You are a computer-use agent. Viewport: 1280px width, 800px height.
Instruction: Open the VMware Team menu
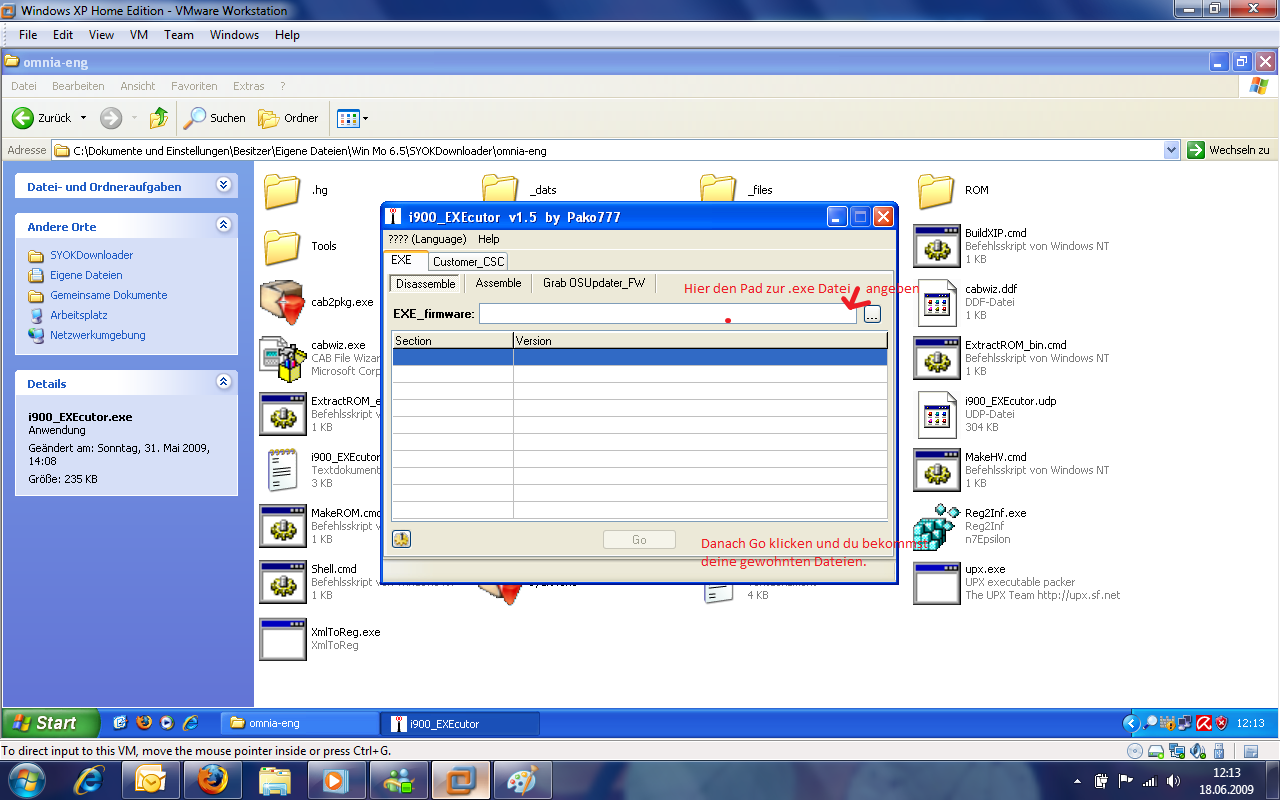(x=179, y=35)
